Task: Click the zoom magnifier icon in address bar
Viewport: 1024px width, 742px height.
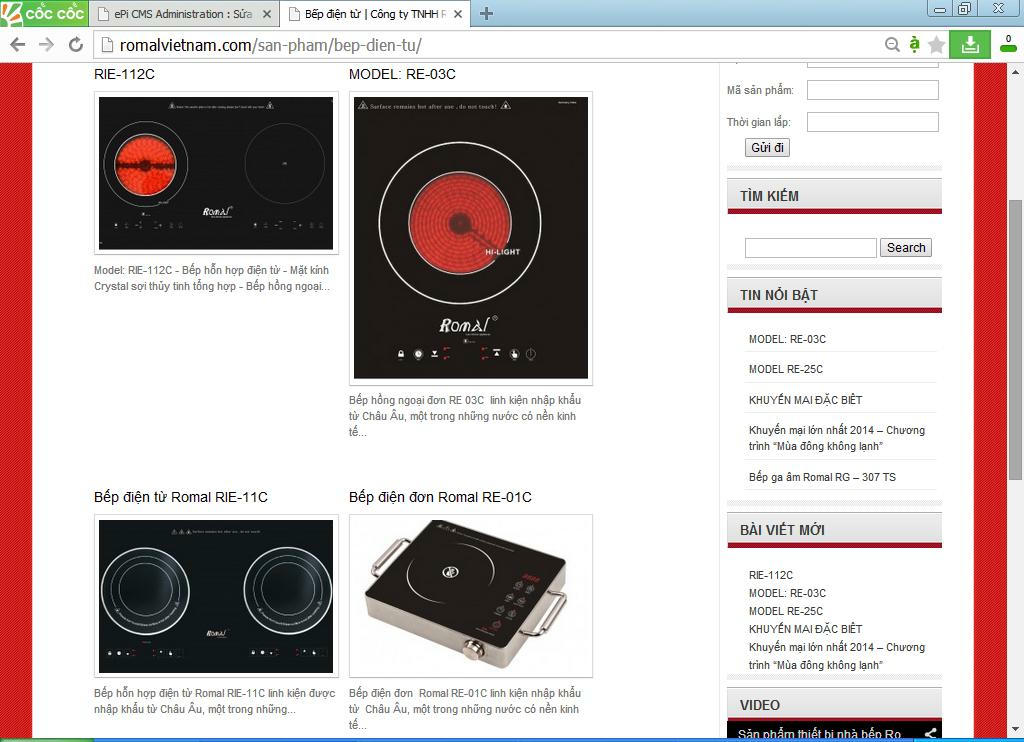Action: (x=892, y=45)
